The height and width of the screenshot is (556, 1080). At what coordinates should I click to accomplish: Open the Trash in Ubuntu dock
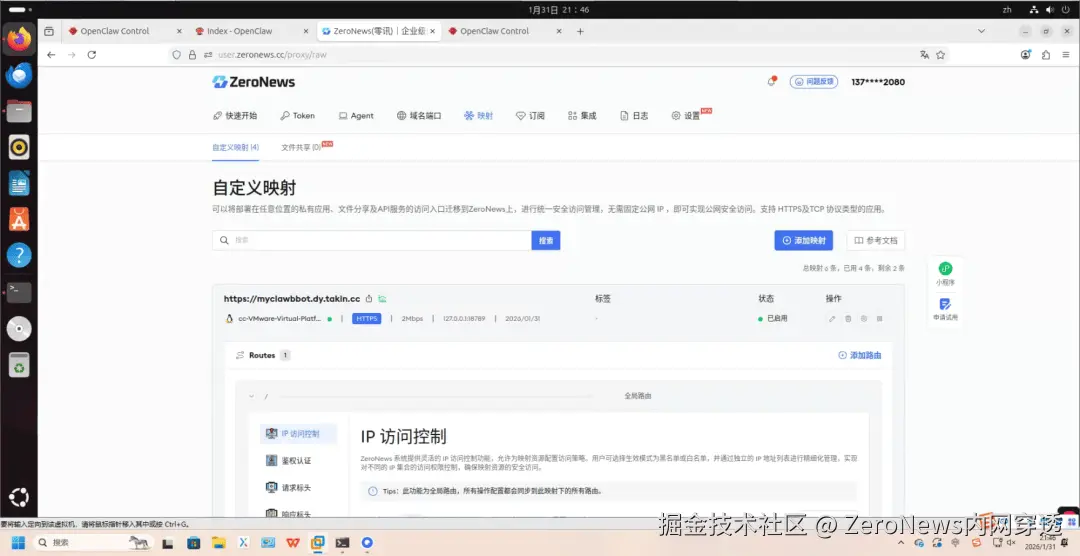click(19, 364)
